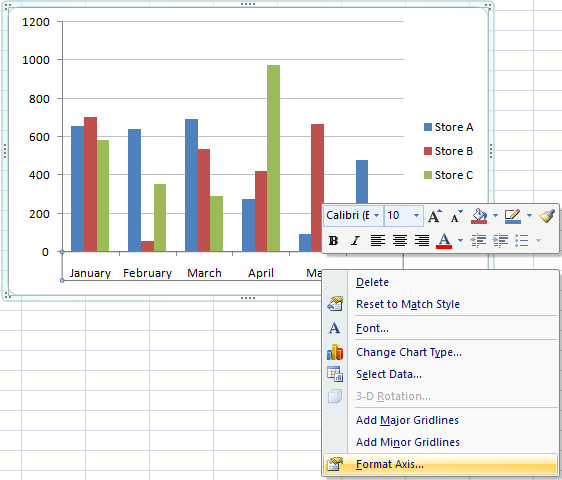Select the red January bar
Screen dimensions: 562x480
point(90,184)
